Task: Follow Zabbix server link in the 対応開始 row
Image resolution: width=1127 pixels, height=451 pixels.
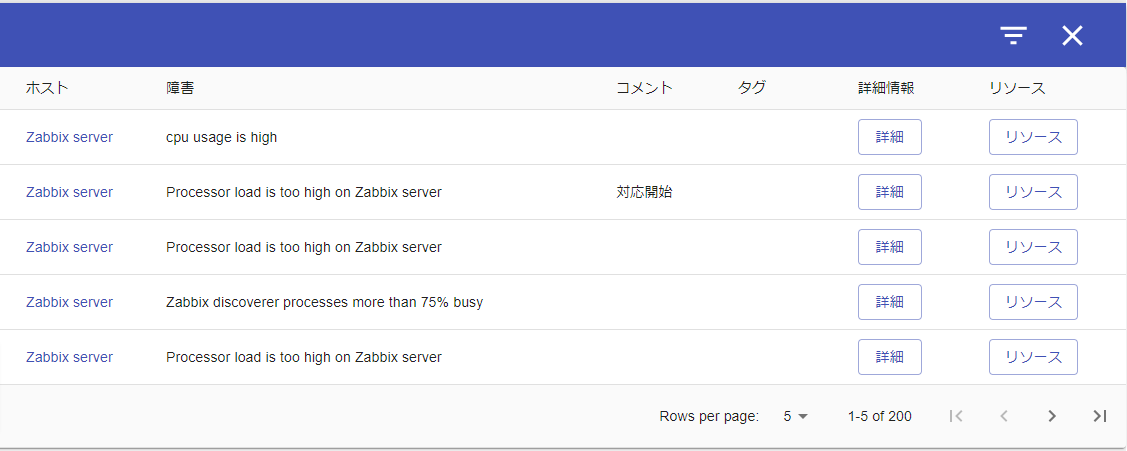Action: [69, 192]
